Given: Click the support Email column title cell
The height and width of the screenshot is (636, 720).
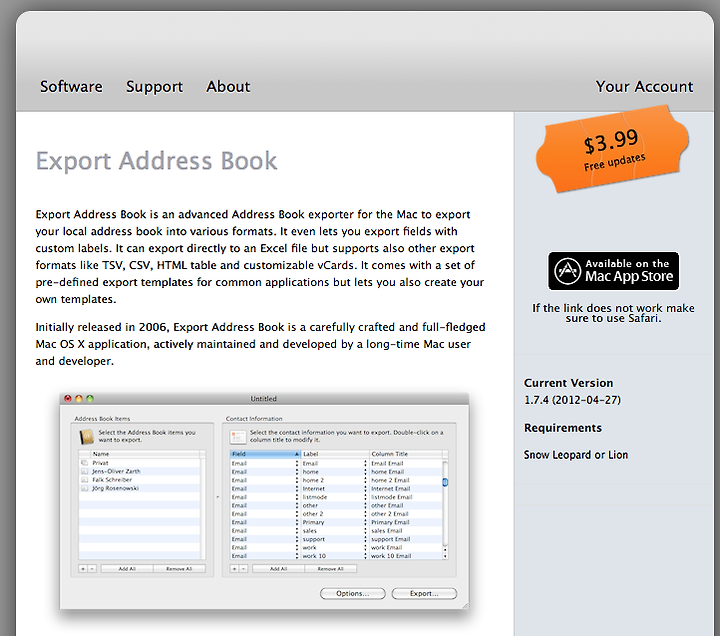Looking at the screenshot, I should pos(406,539).
